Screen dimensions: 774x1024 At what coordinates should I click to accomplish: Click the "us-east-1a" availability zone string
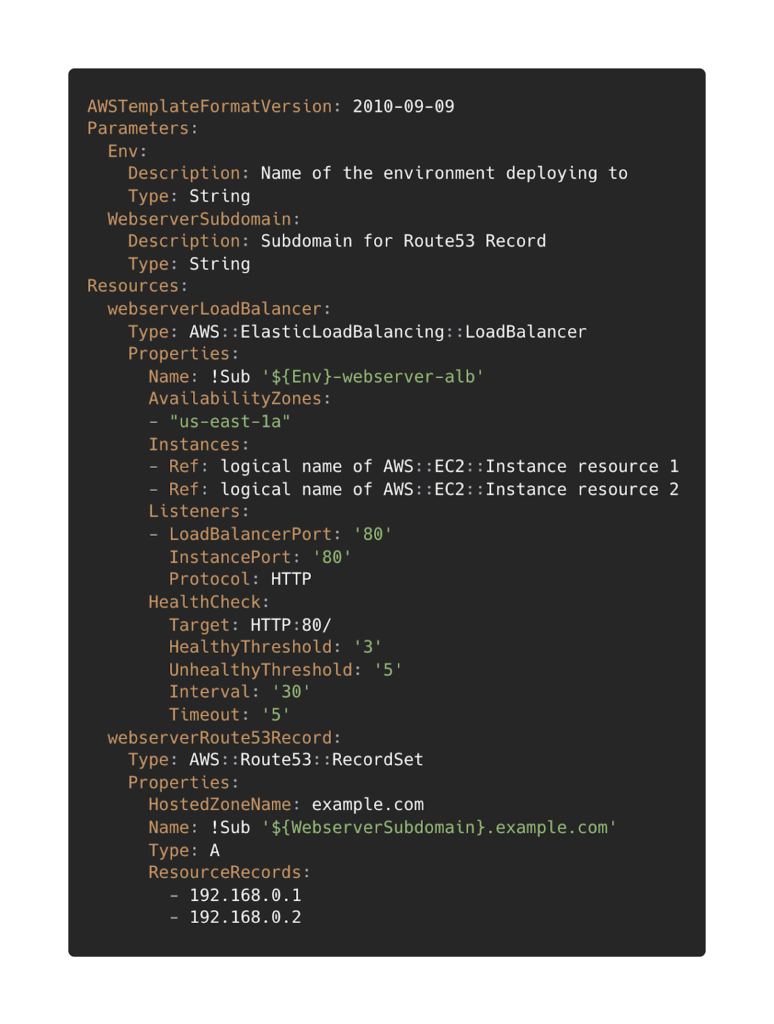point(230,422)
